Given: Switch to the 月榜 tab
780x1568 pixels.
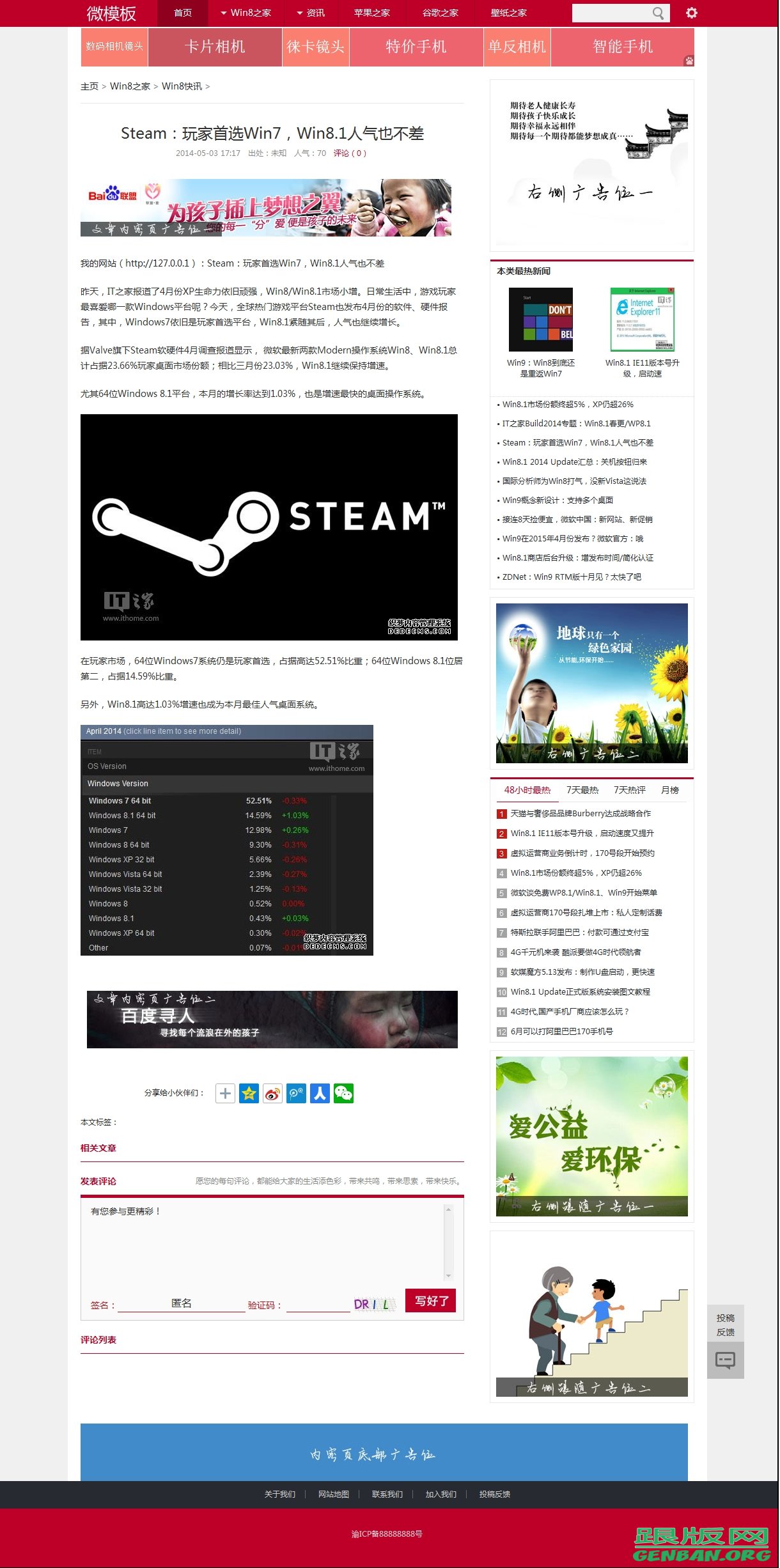Looking at the screenshot, I should pyautogui.click(x=670, y=790).
